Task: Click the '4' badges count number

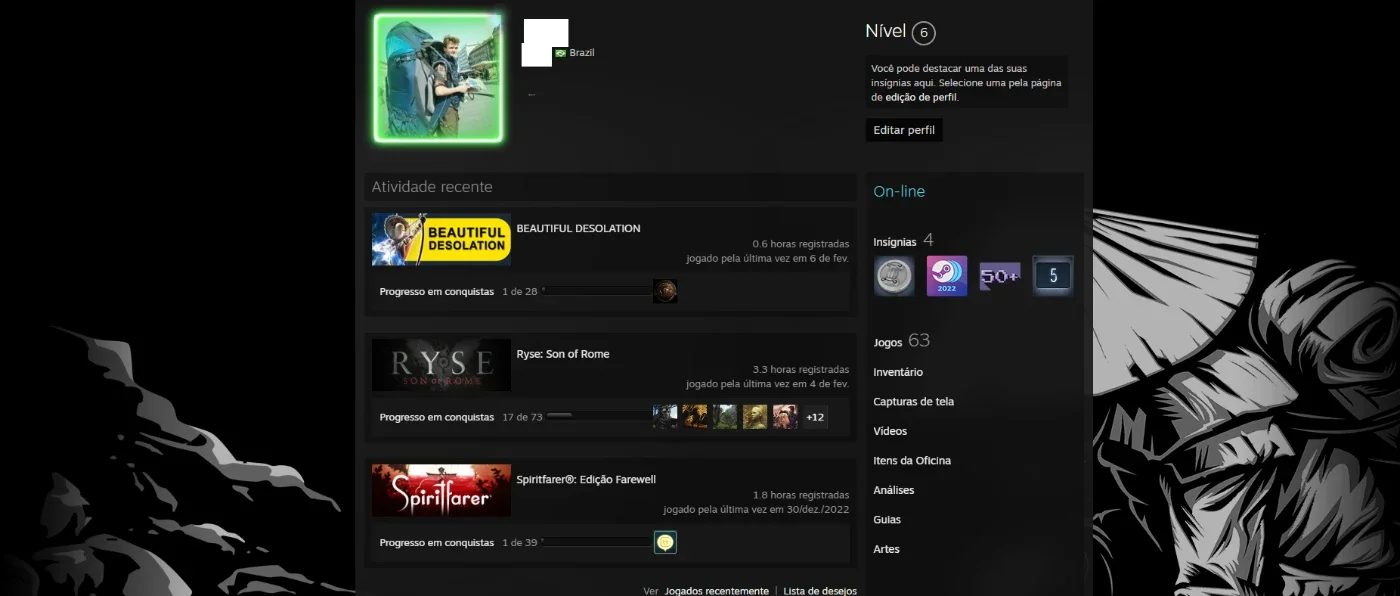Action: 929,240
